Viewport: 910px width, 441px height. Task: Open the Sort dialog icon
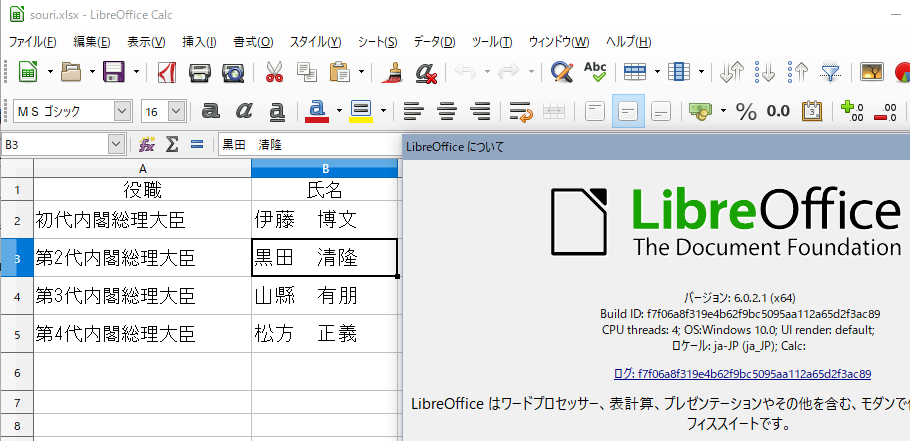[731, 72]
